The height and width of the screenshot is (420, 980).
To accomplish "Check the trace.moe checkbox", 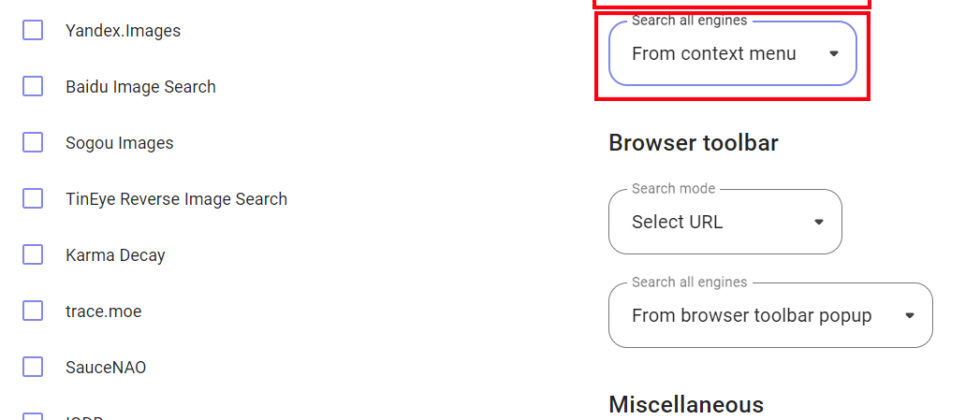I will (33, 311).
